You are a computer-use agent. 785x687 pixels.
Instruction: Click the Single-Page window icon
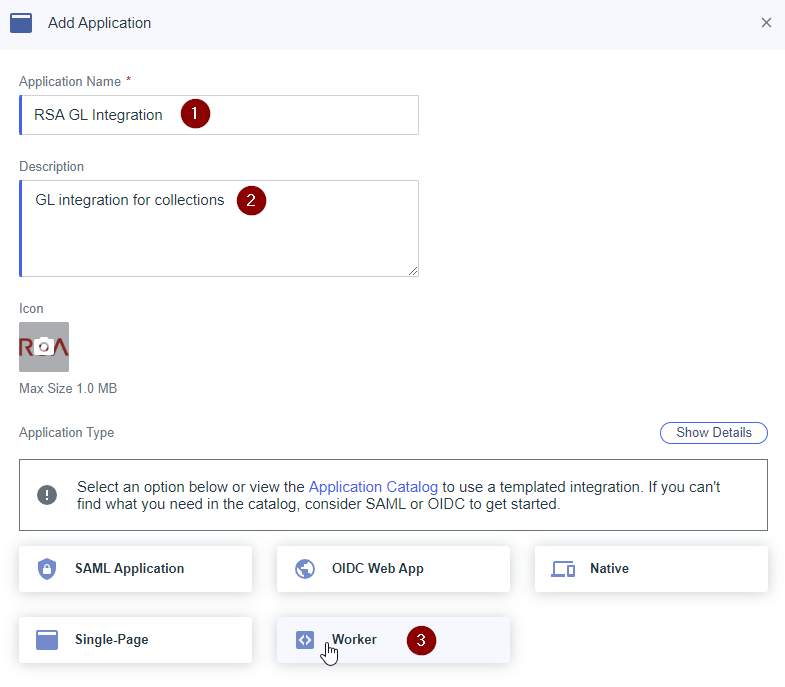coord(47,640)
